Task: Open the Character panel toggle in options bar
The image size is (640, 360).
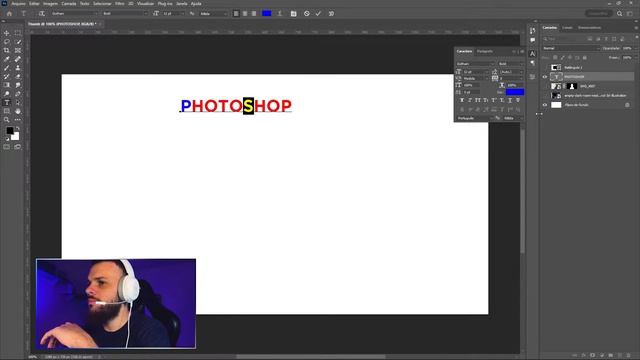Action: click(x=293, y=13)
